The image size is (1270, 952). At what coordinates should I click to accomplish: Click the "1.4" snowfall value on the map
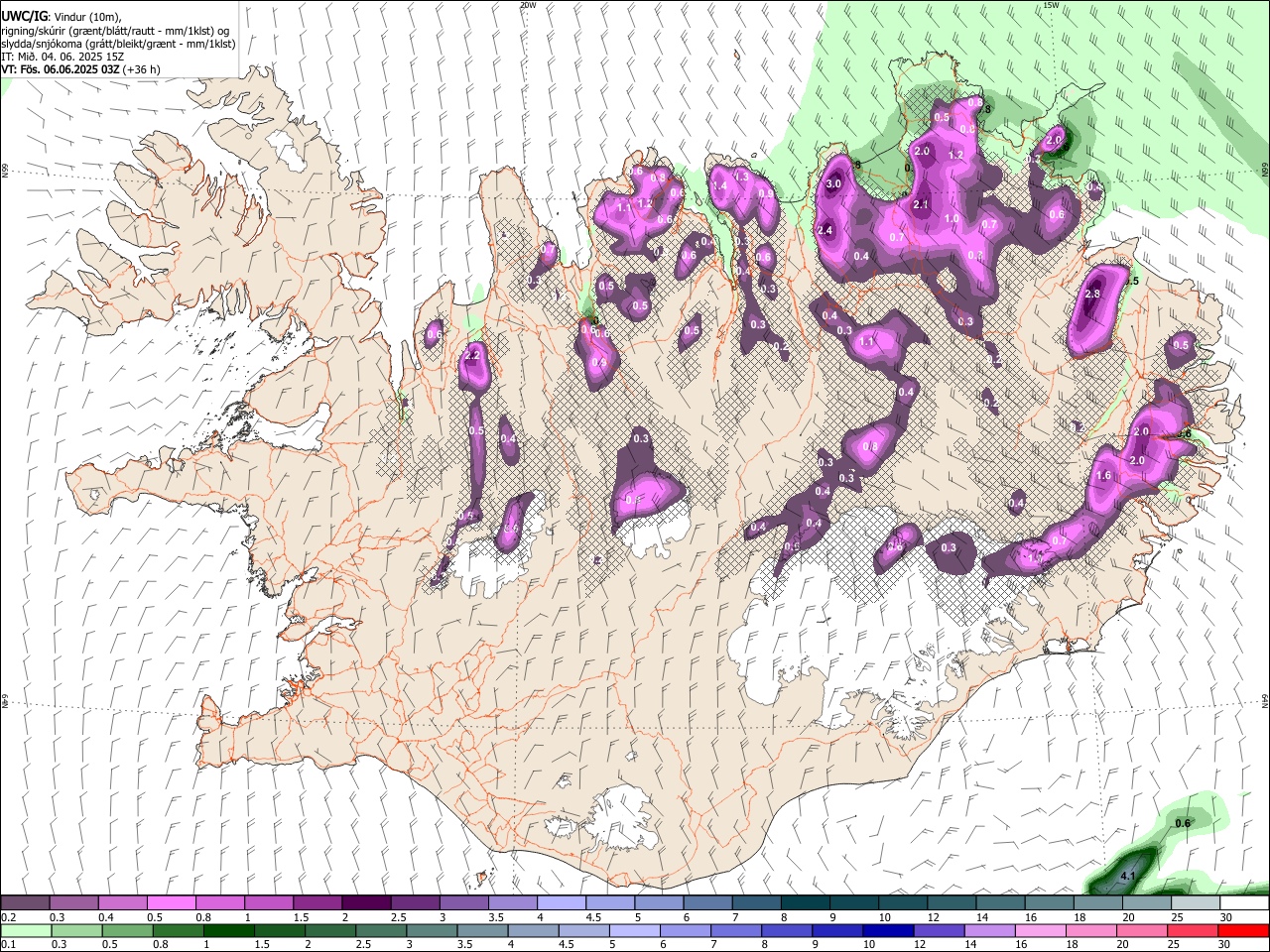pyautogui.click(x=720, y=185)
